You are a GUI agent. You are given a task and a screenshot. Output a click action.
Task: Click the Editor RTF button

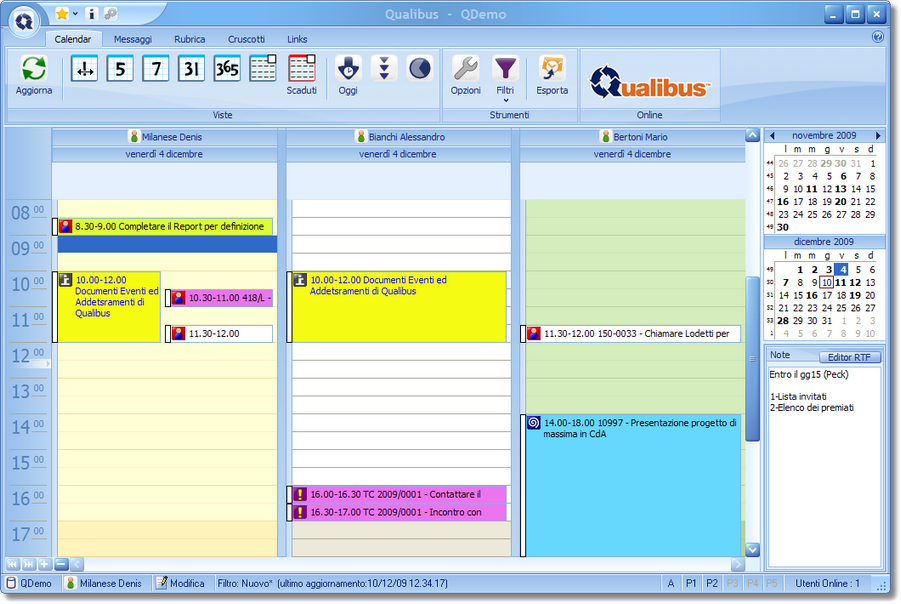(x=849, y=357)
